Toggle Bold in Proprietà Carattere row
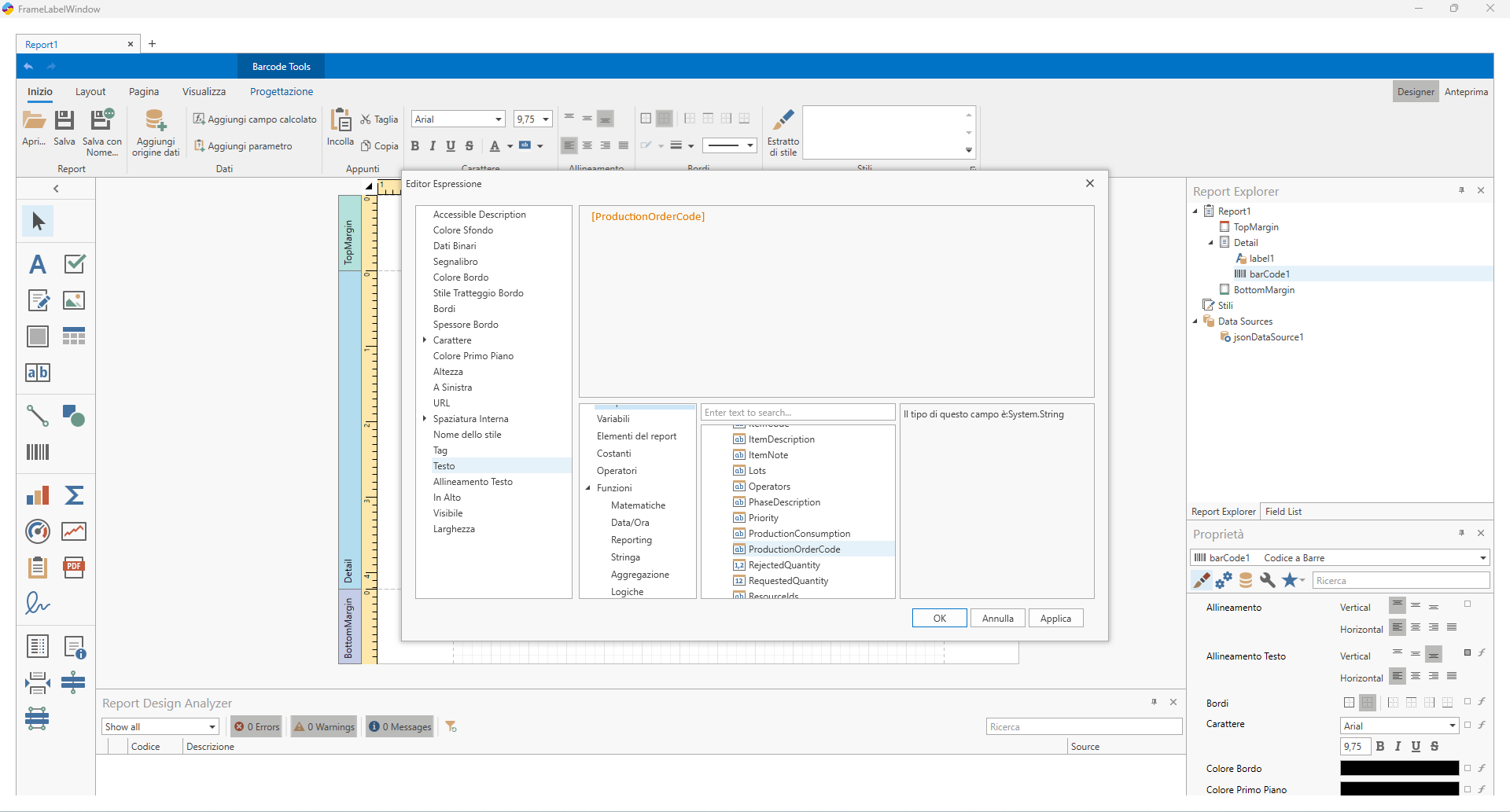 [1380, 746]
